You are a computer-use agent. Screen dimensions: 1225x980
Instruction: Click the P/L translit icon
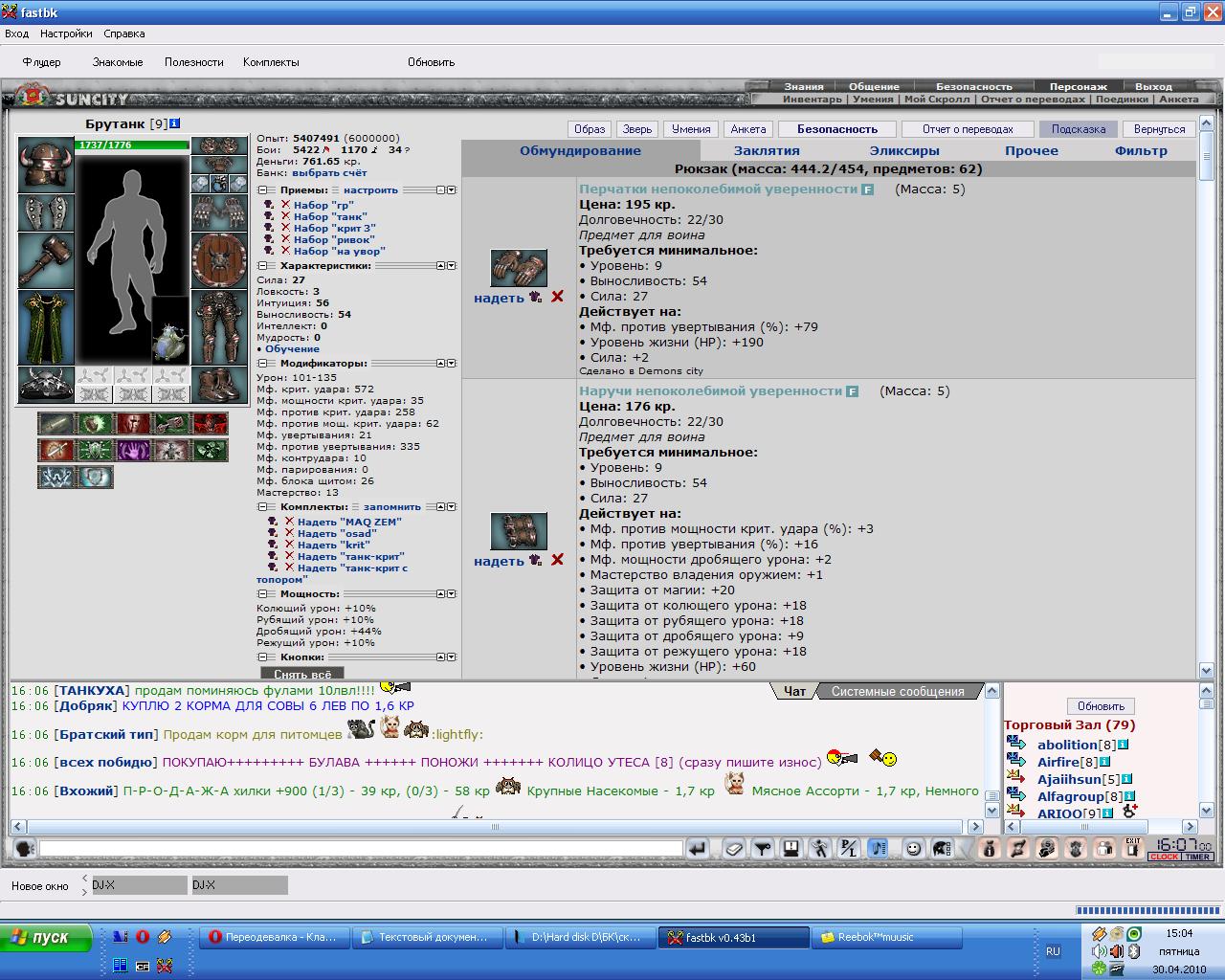click(x=849, y=848)
